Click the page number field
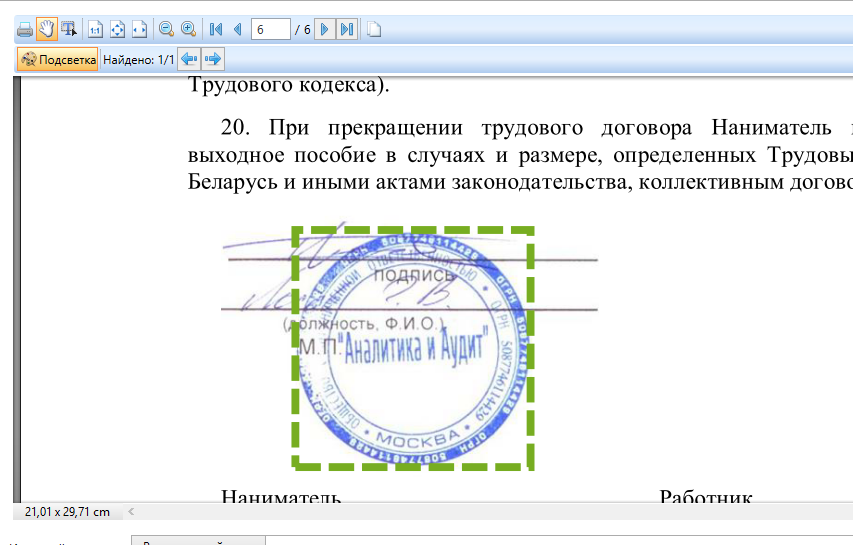This screenshot has height=545, width=853. [x=270, y=29]
